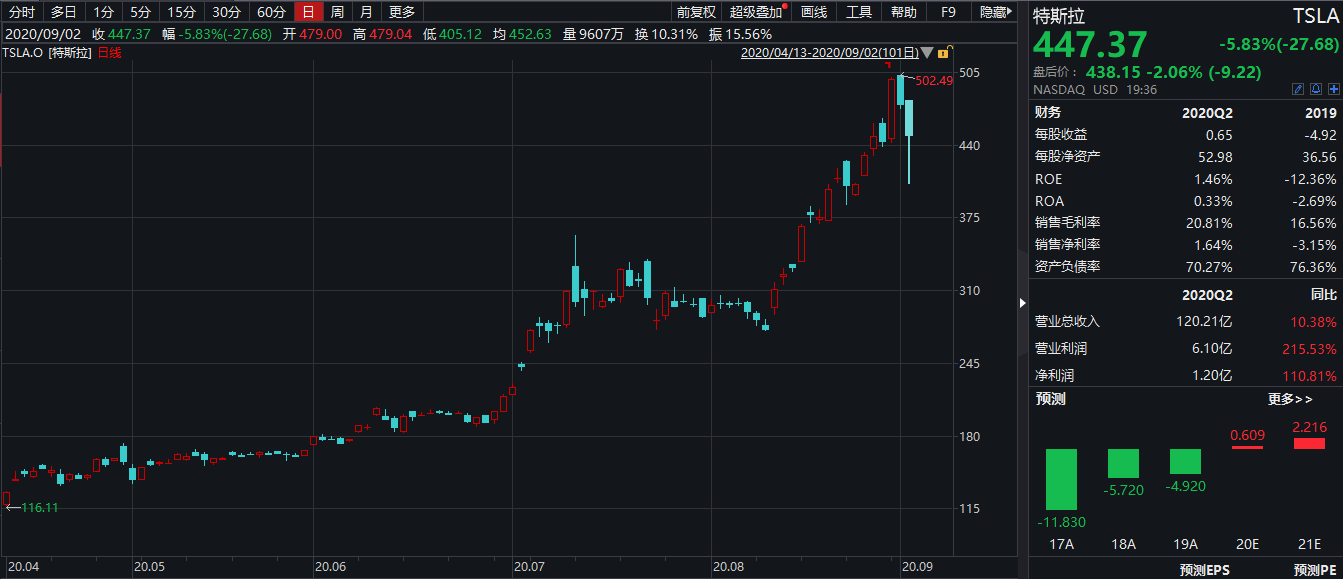
Task: Click the 21E red bar 2.216
Action: [x=1309, y=443]
